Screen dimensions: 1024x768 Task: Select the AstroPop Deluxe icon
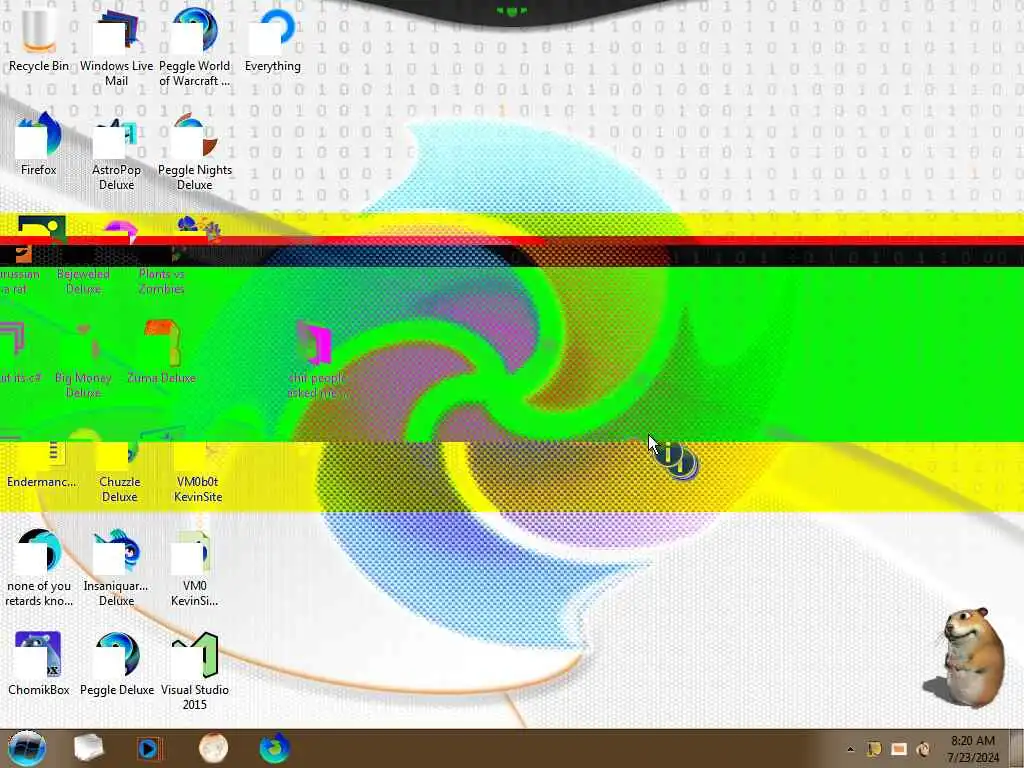(116, 153)
